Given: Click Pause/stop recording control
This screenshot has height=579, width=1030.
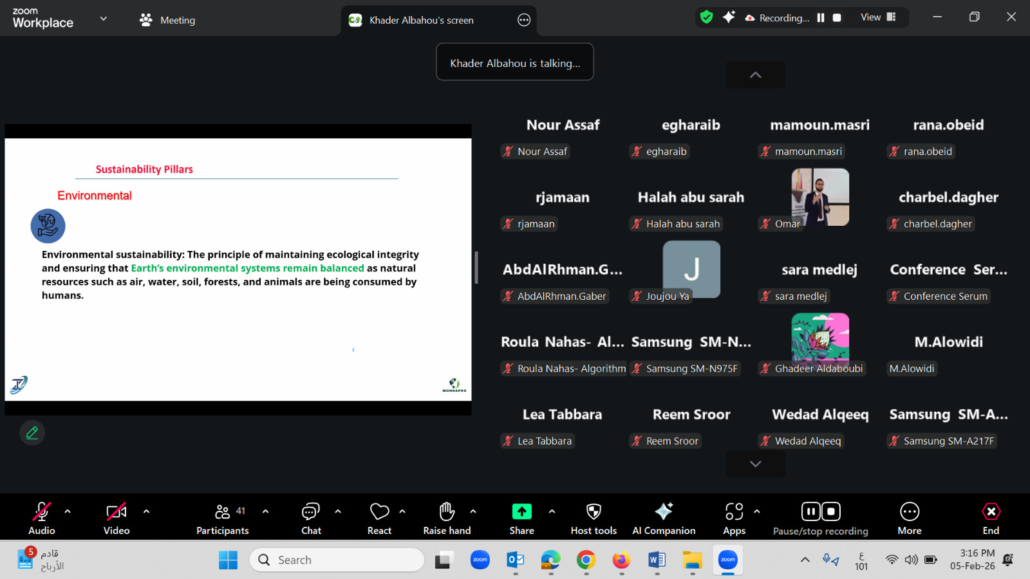Looking at the screenshot, I should (x=820, y=512).
